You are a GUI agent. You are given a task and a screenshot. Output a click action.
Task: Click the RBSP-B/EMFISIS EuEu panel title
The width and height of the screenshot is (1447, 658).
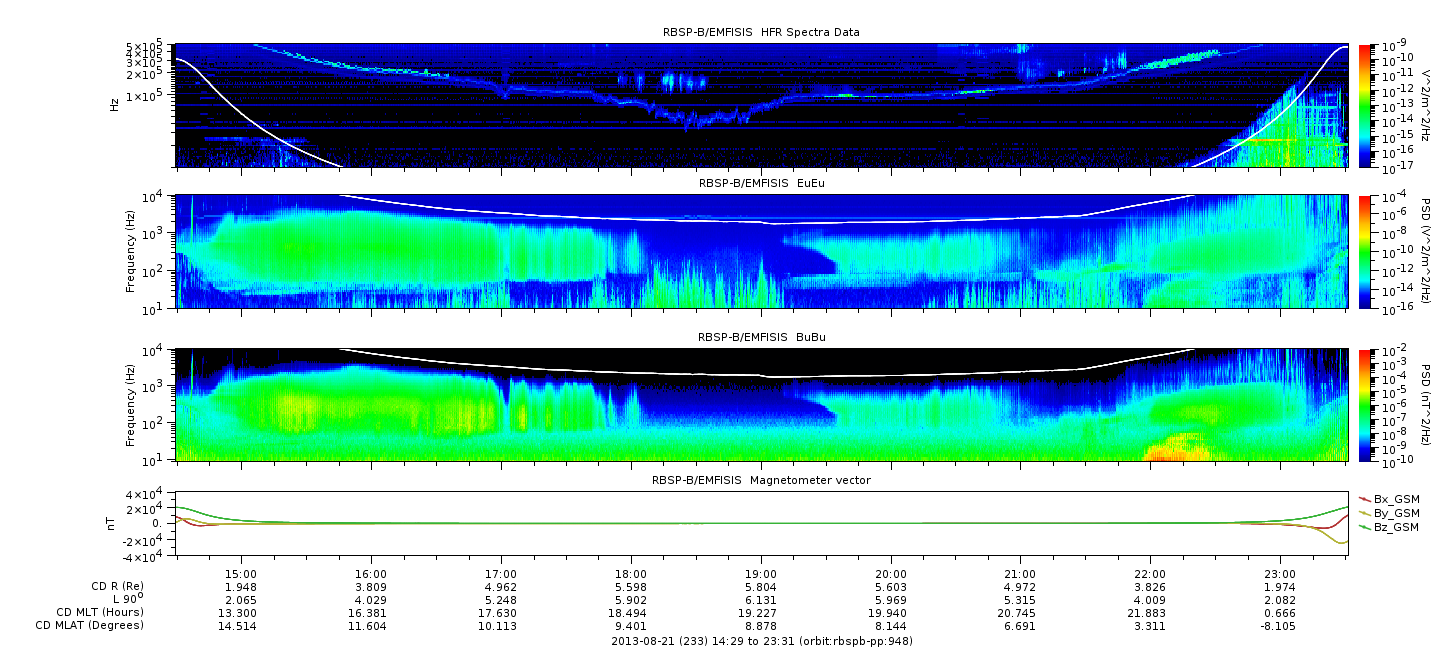[761, 183]
